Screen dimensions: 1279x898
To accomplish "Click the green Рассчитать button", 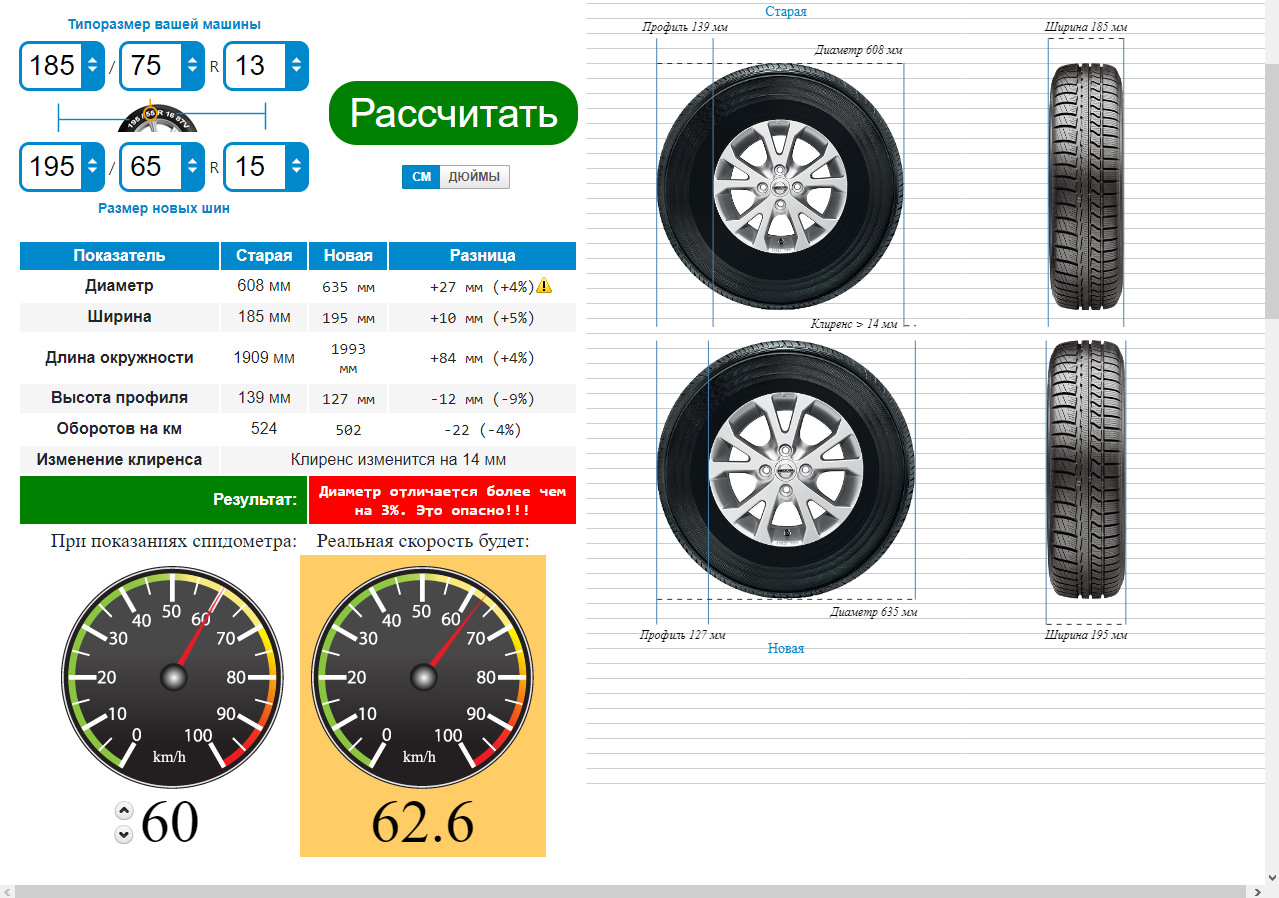I will click(453, 113).
